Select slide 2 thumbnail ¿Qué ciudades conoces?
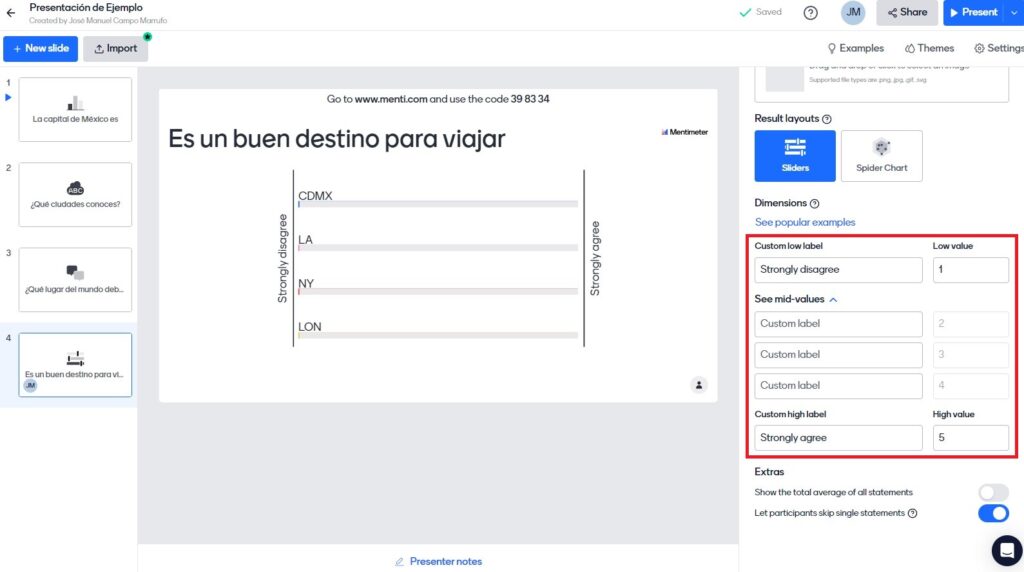The image size is (1024, 572). [x=75, y=194]
